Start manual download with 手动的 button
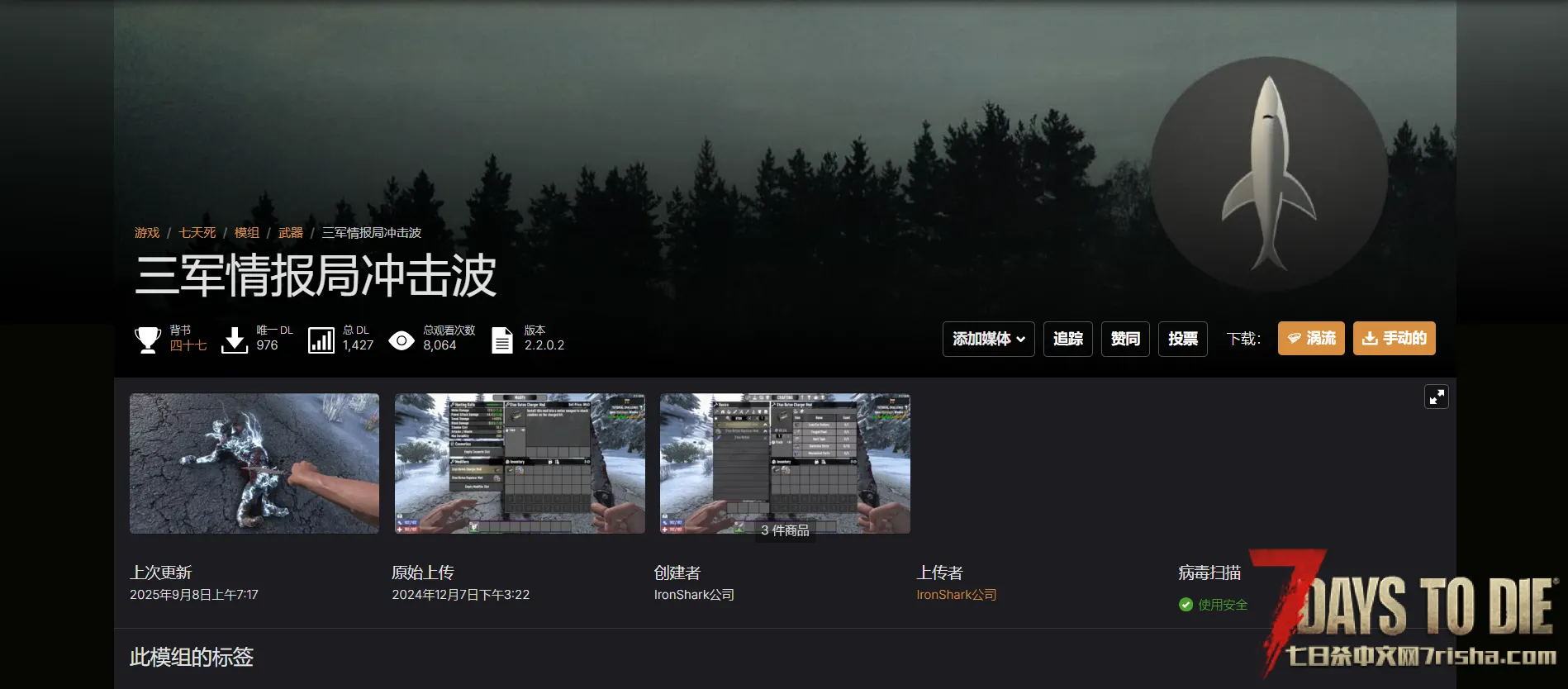The height and width of the screenshot is (689, 1568). 1394,339
